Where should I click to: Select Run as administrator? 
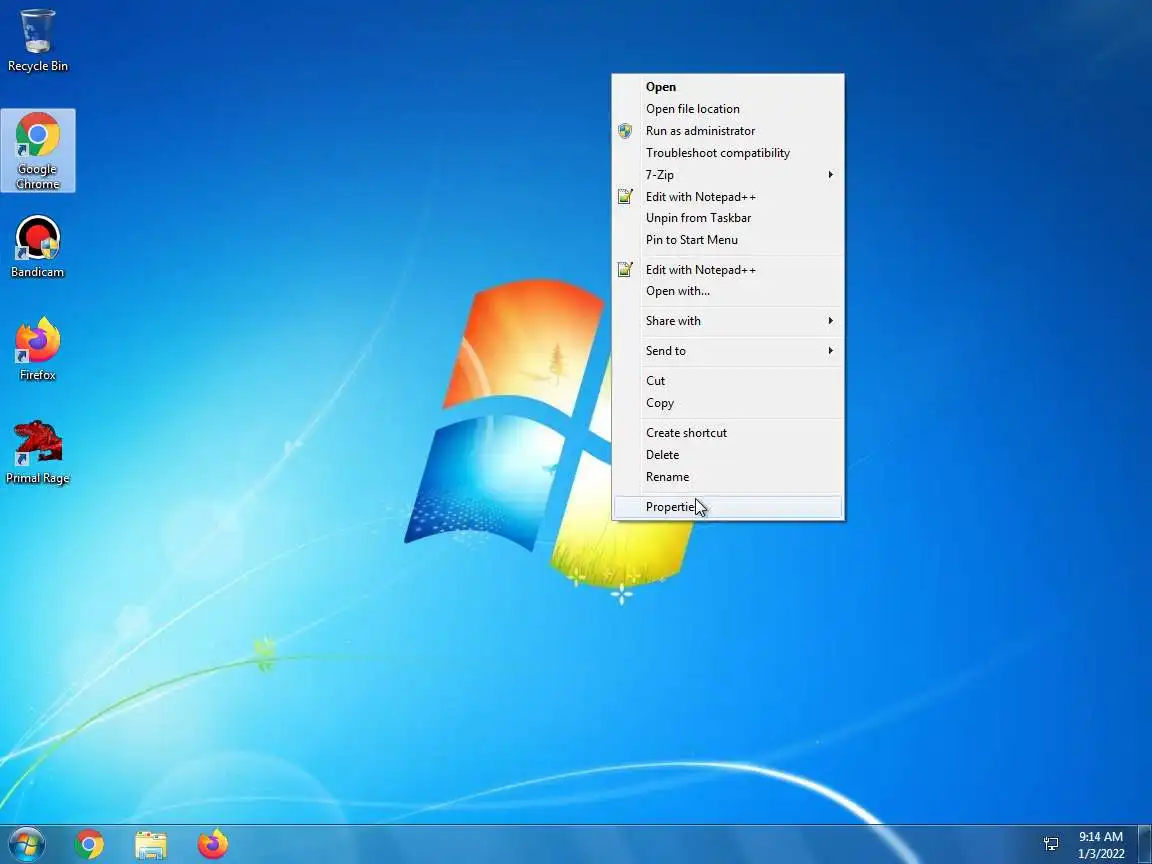727,131
